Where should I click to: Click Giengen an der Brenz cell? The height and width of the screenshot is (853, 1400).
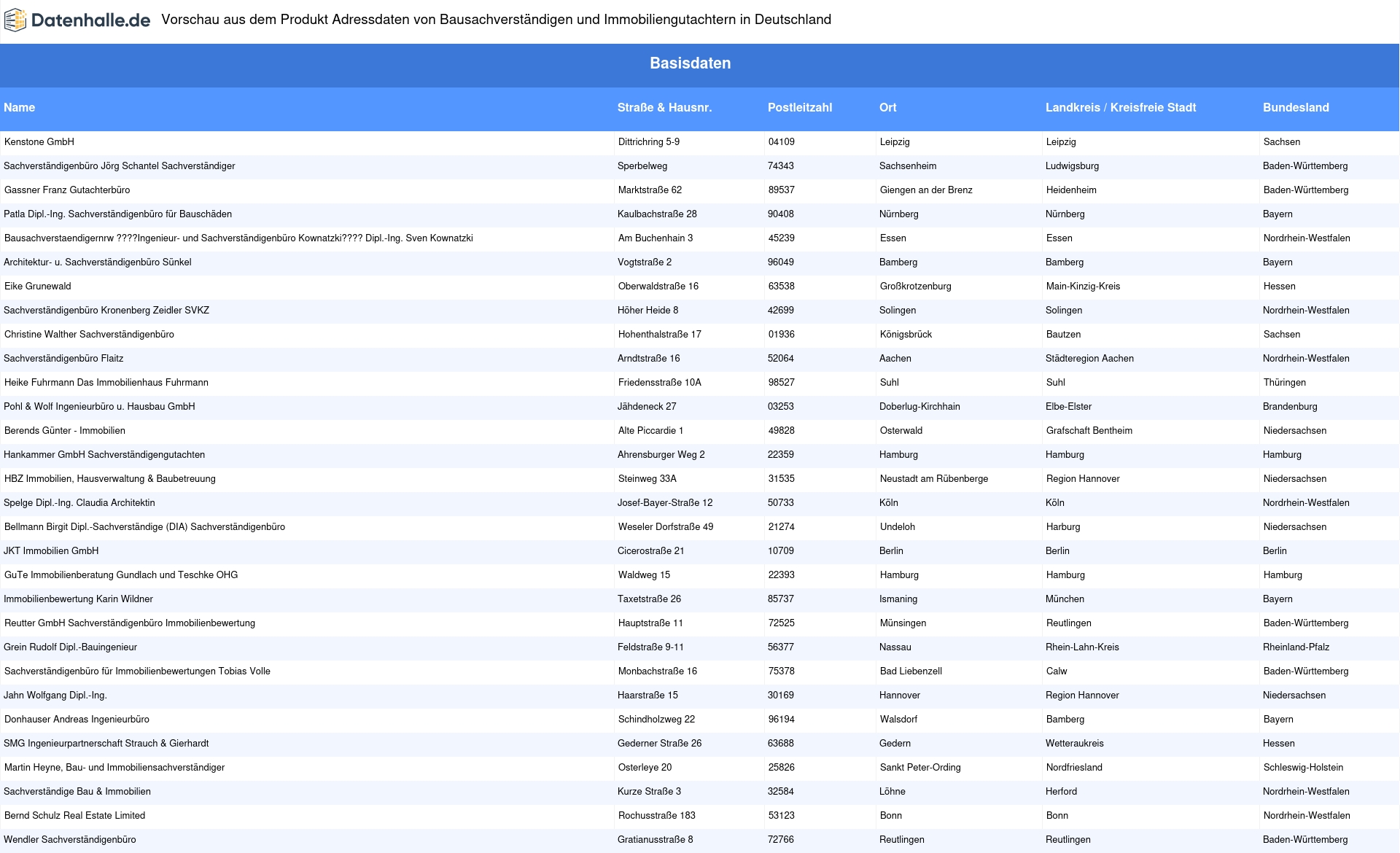[x=926, y=190]
